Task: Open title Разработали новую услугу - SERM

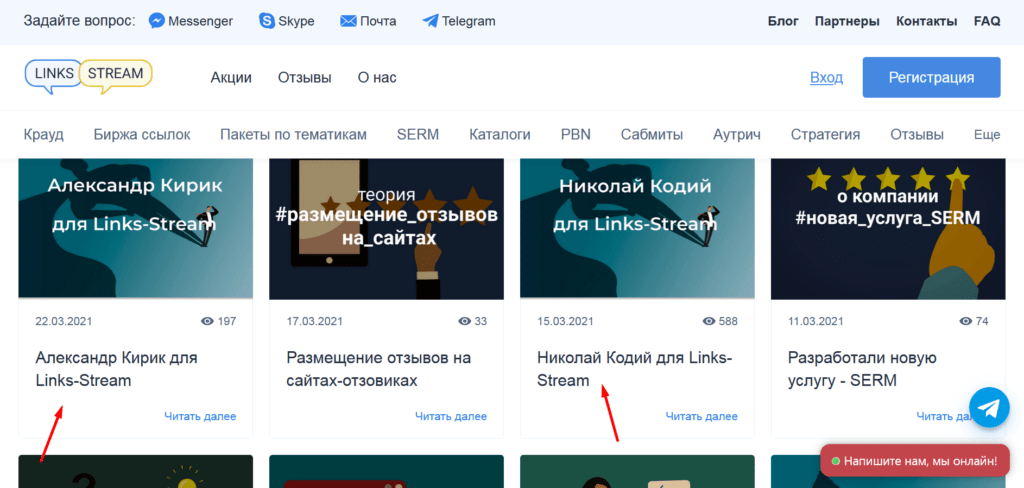Action: click(862, 369)
